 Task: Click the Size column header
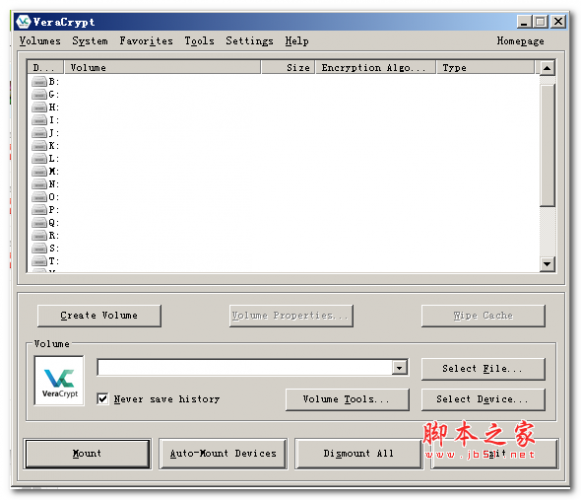pyautogui.click(x=288, y=67)
